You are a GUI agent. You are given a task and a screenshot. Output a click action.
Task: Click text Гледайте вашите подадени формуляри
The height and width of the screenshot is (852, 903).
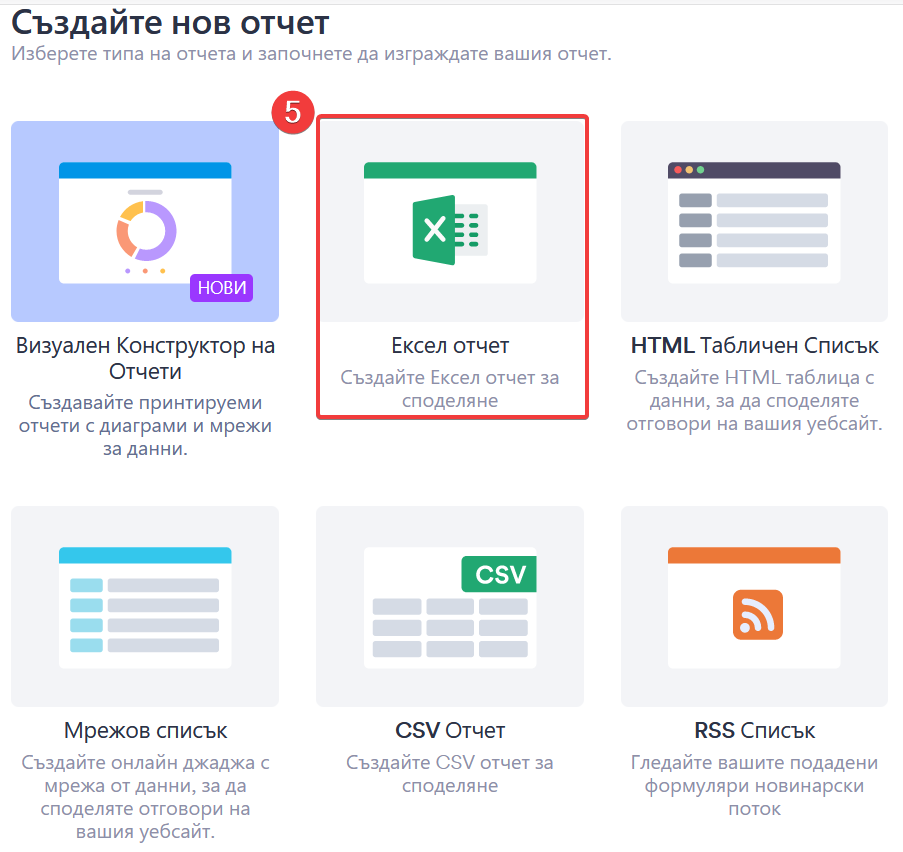[754, 785]
